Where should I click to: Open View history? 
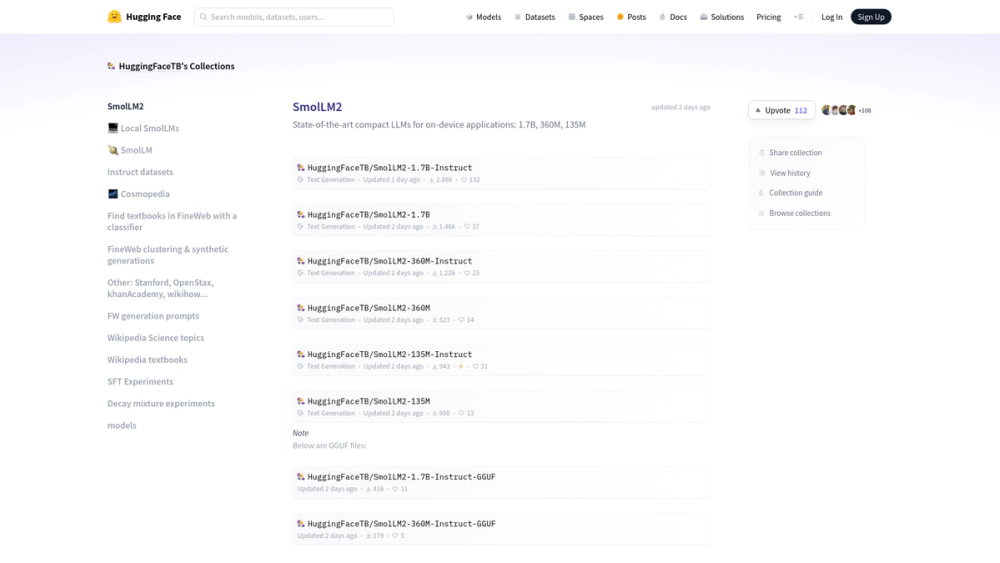790,173
